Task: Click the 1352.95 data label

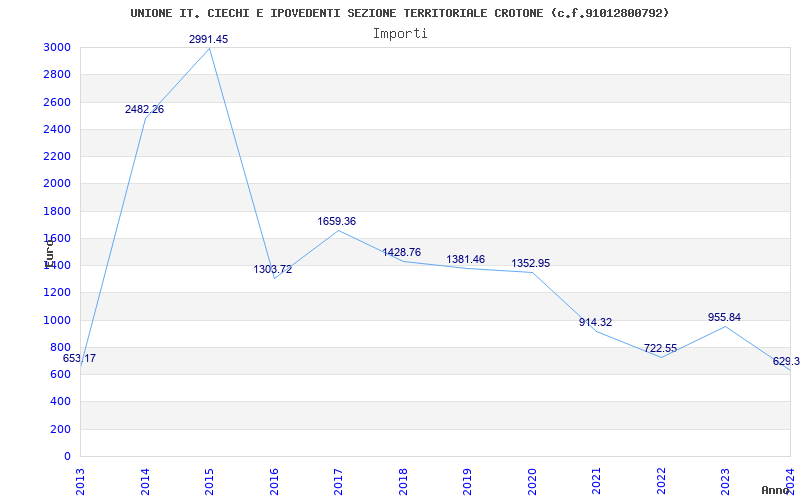Action: click(531, 263)
